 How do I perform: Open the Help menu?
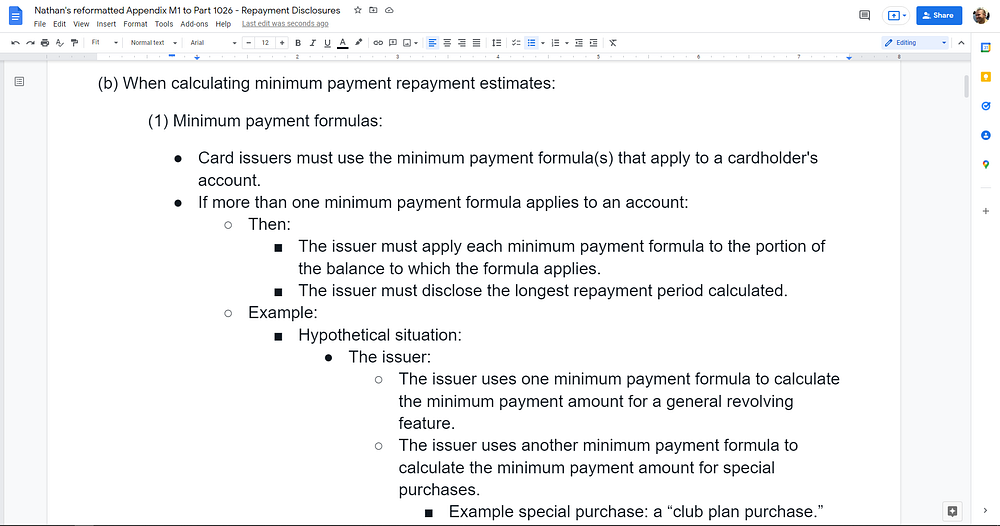click(223, 24)
